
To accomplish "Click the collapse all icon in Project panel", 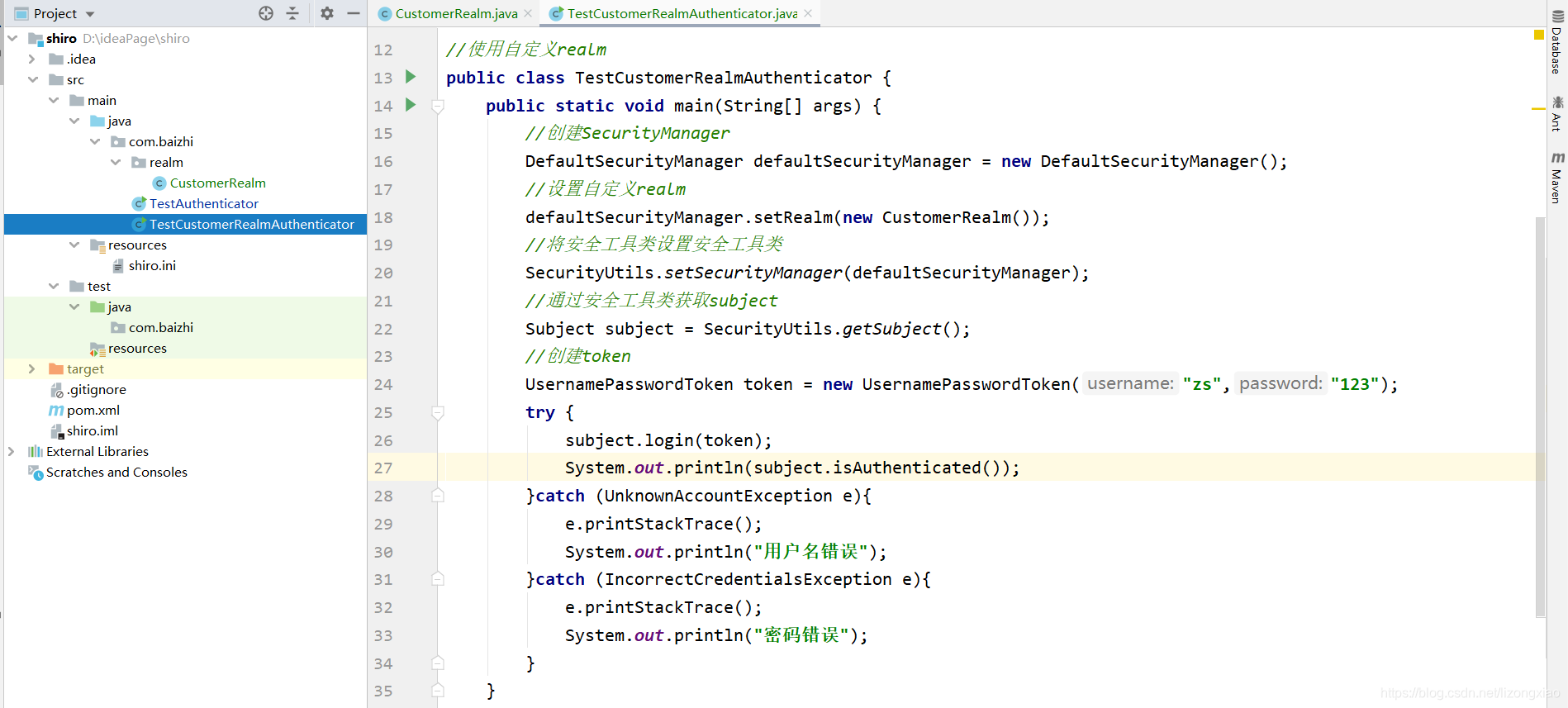I will point(292,13).
